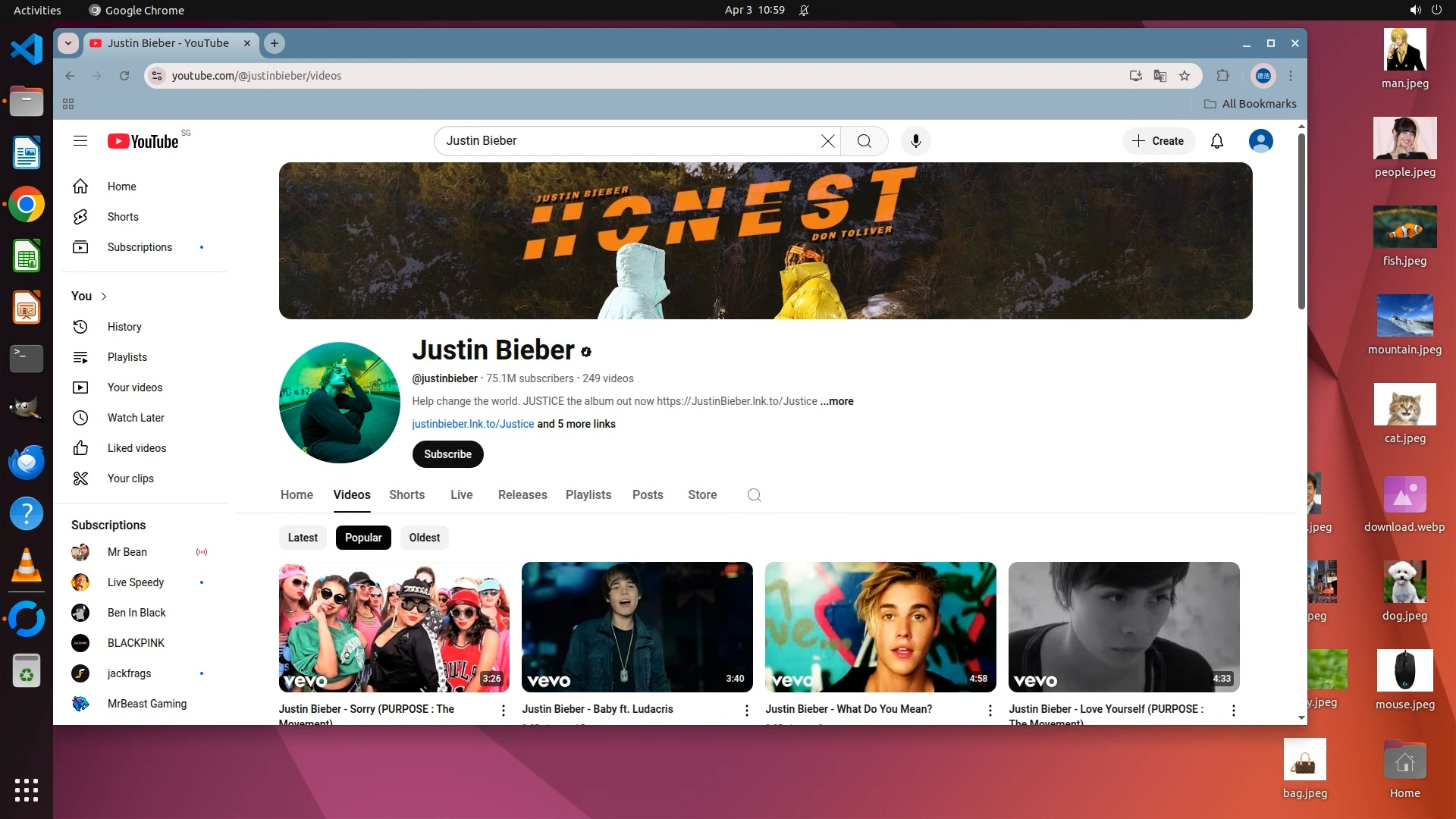Search within channel using magnifier icon

tap(754, 495)
